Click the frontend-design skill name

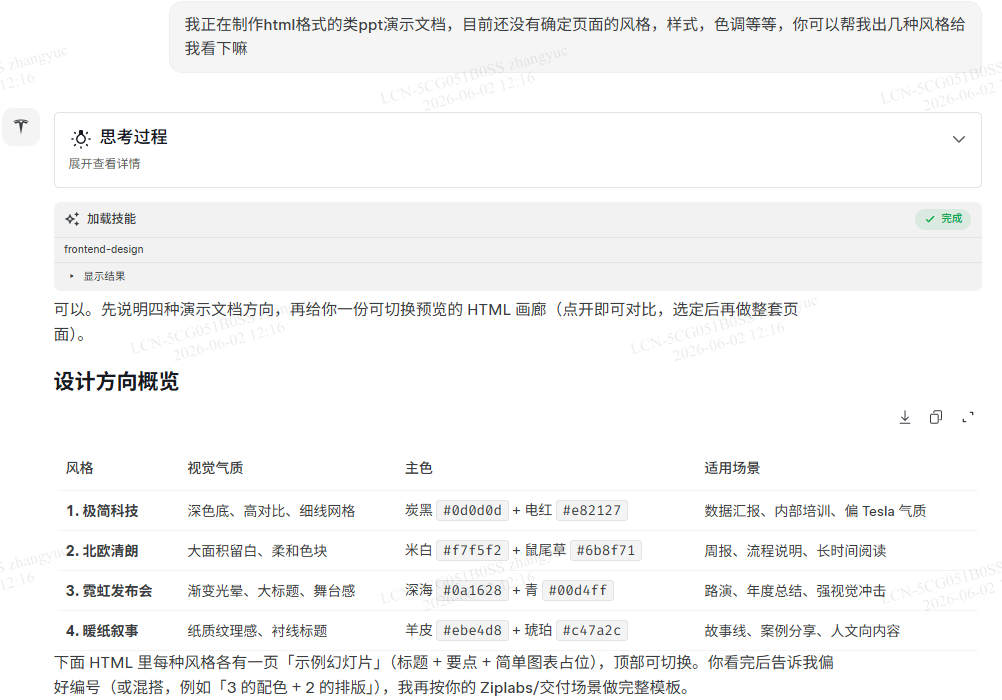(x=104, y=249)
